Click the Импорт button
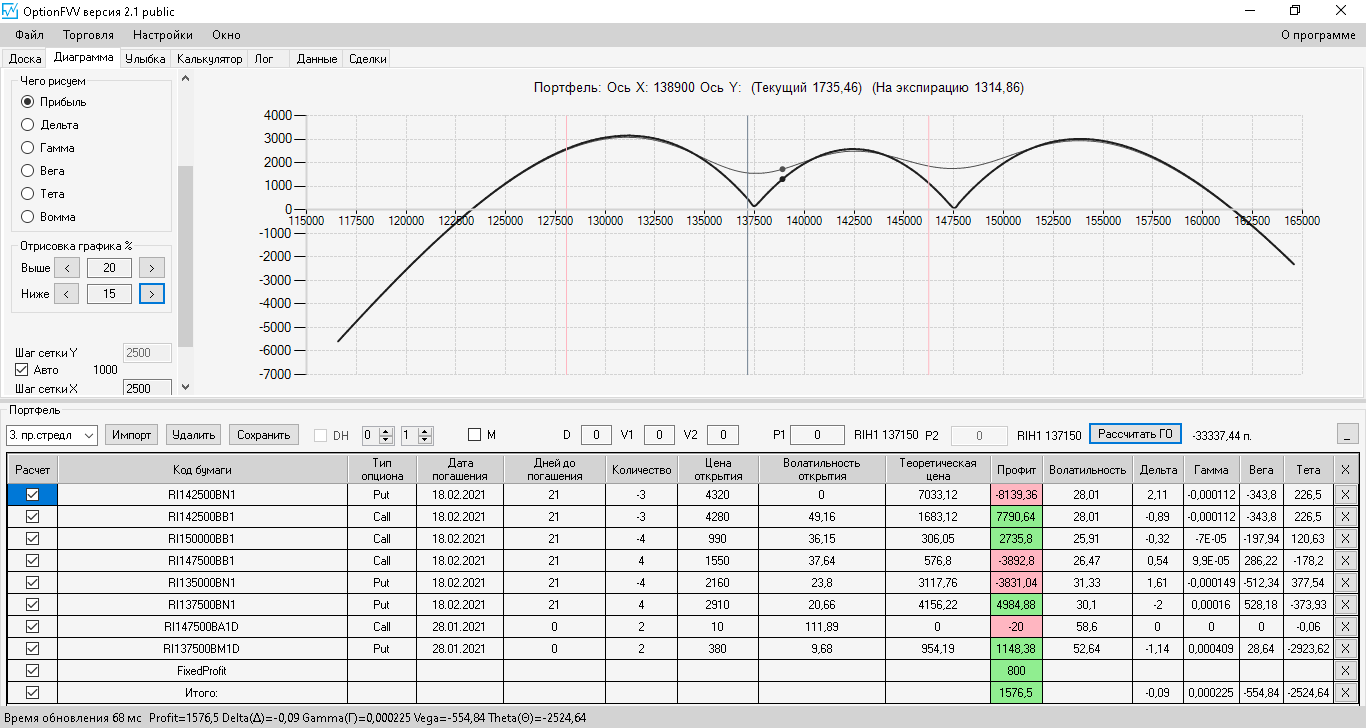The height and width of the screenshot is (728, 1366). pyautogui.click(x=131, y=435)
